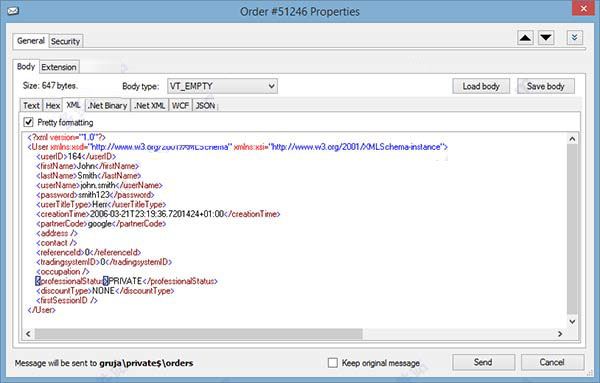Screen dimensions: 600x383
Task: Click the lastName Smith line
Action: coord(89,176)
